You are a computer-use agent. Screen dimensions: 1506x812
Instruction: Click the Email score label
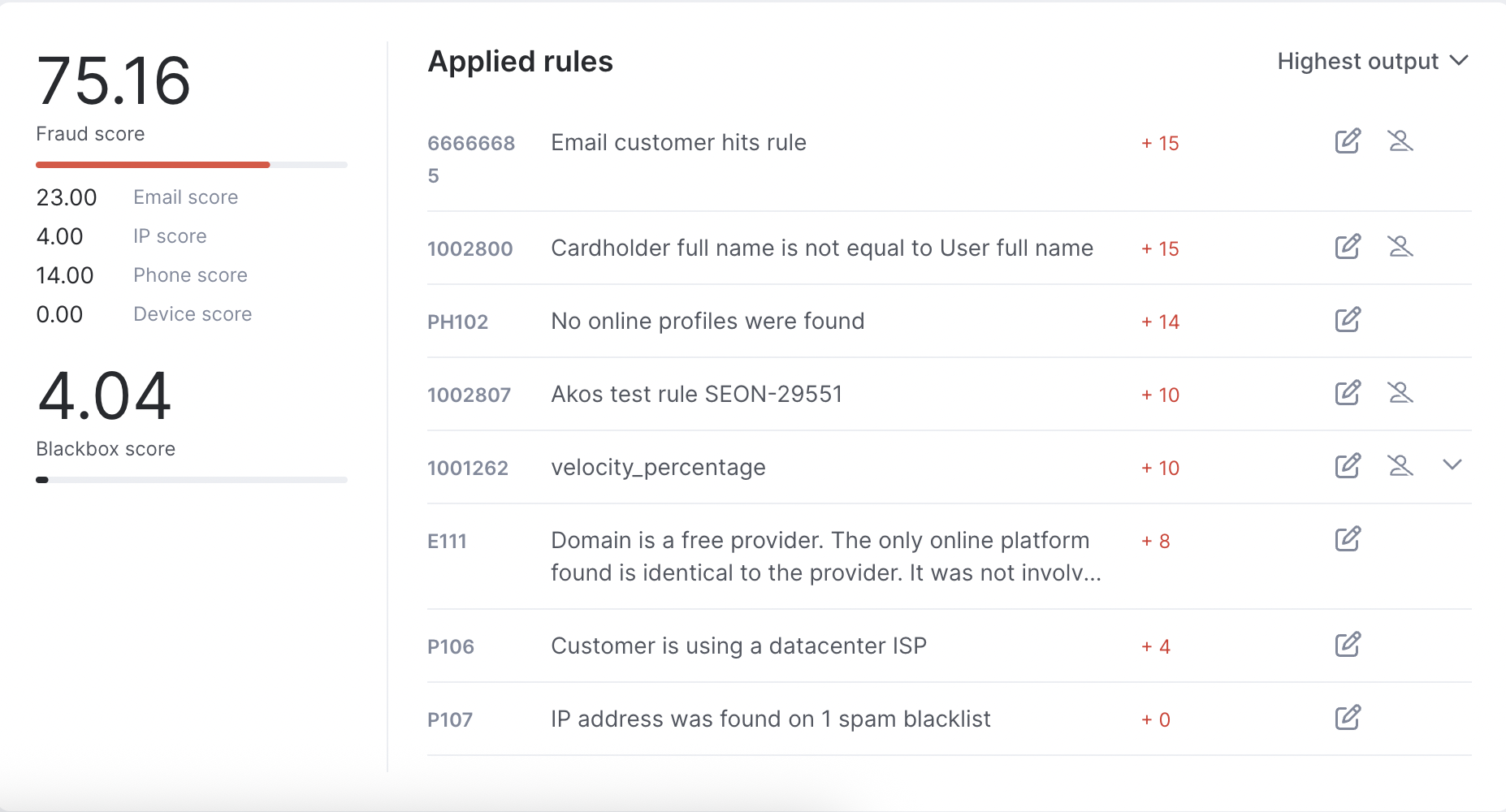pos(186,197)
